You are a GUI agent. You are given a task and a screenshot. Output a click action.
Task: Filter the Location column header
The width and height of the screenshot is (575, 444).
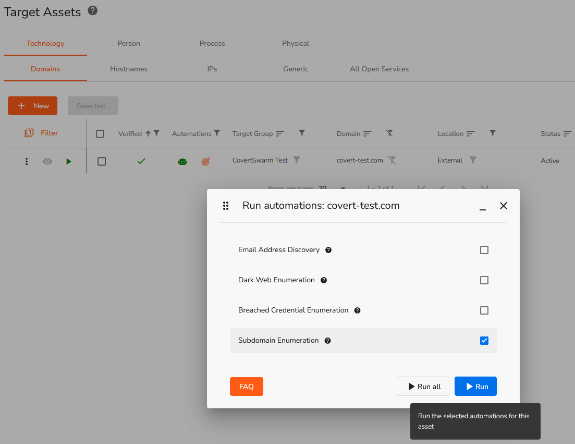pos(492,133)
